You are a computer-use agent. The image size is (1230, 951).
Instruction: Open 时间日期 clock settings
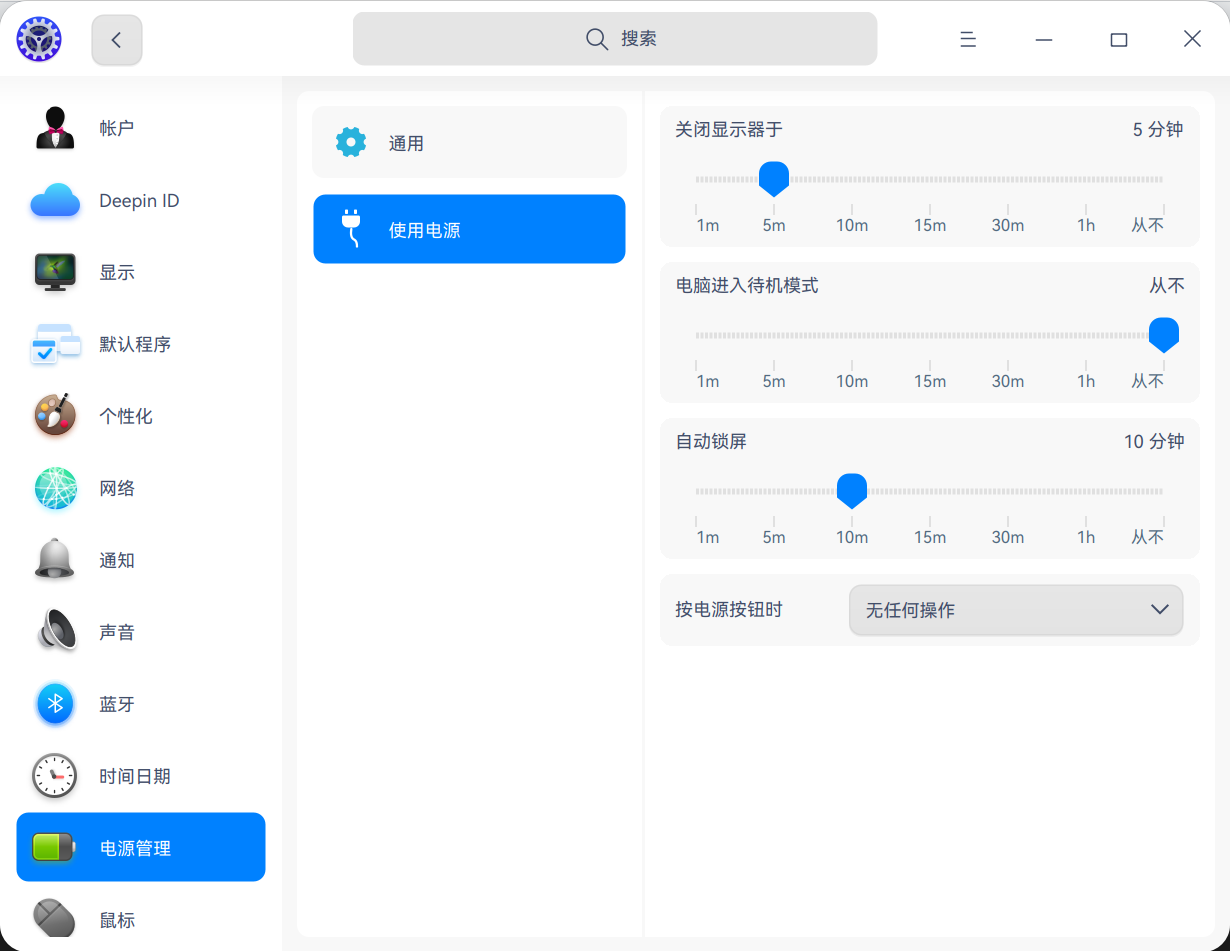coord(55,776)
